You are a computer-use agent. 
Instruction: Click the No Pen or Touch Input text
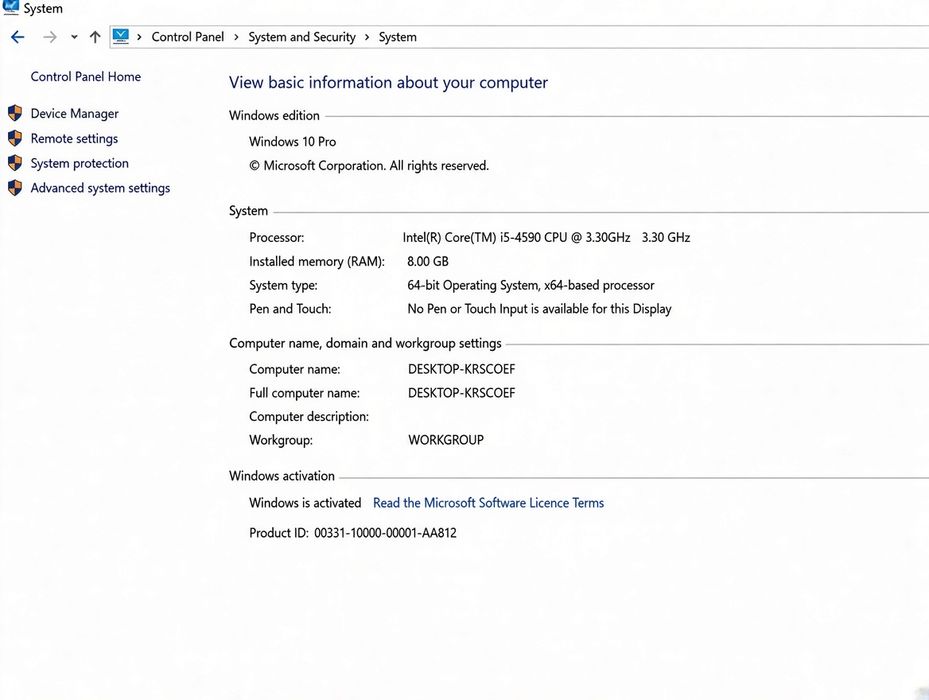pyautogui.click(x=540, y=309)
